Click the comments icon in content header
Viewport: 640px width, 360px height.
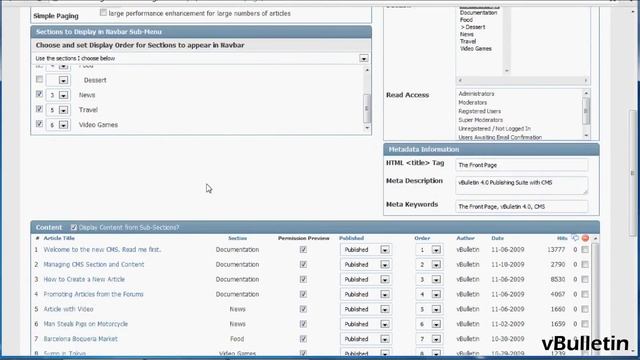point(575,238)
